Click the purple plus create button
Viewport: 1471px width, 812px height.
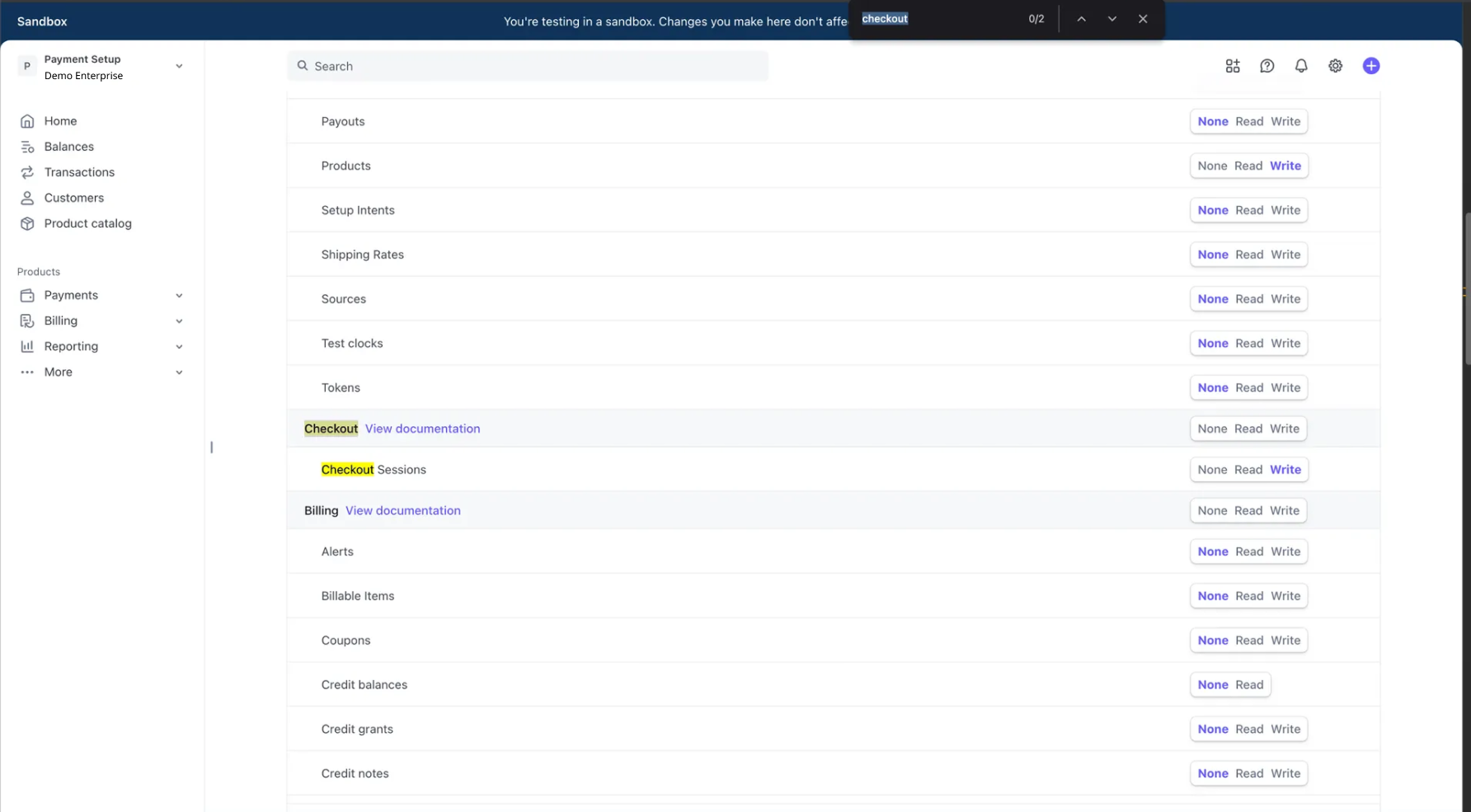[1371, 65]
